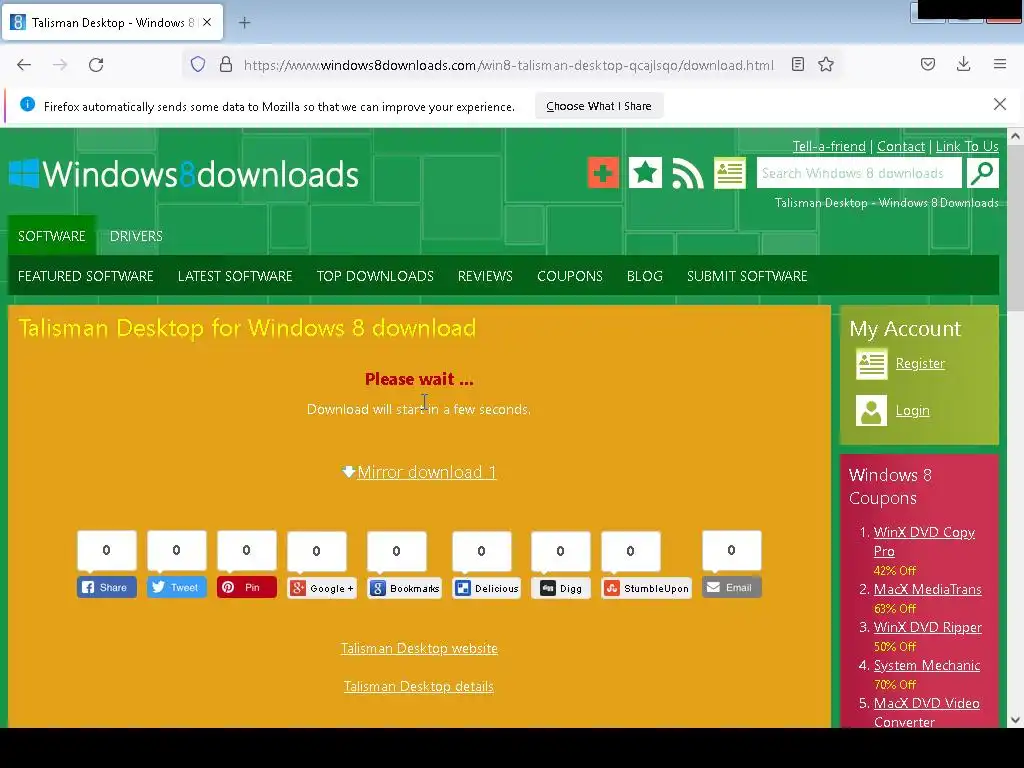Viewport: 1024px width, 768px height.
Task: Click the Login user avatar icon
Action: (x=871, y=410)
